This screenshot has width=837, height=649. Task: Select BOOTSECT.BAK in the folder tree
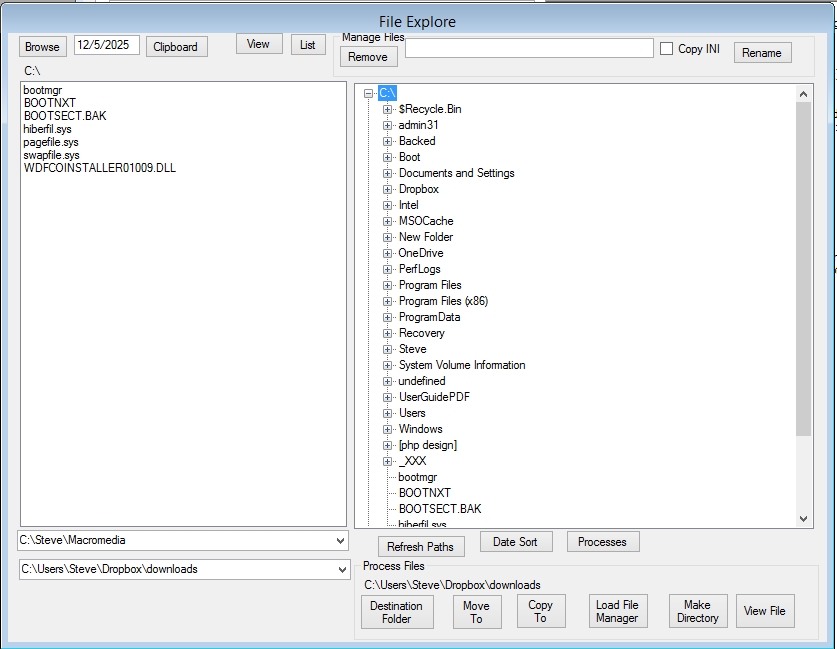[x=439, y=509]
